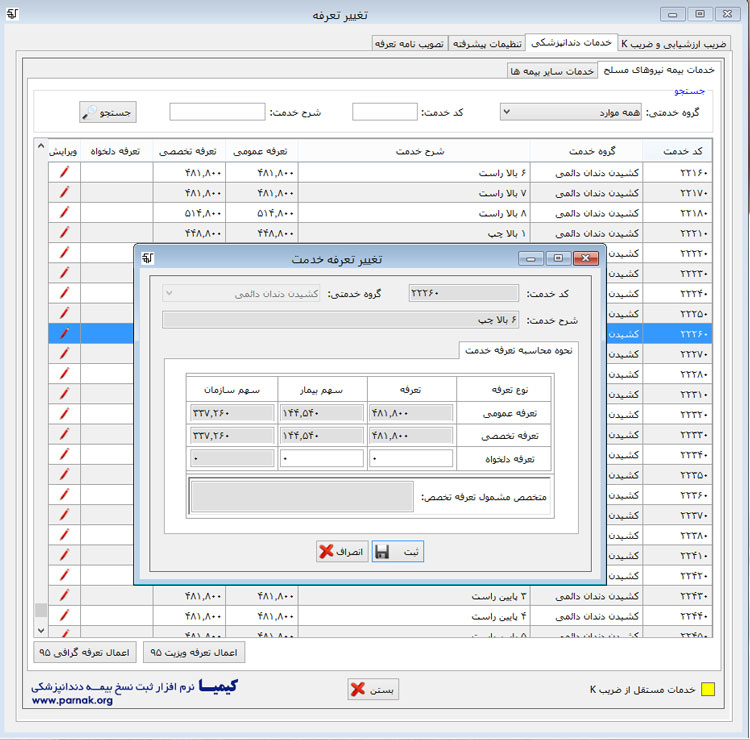
Task: Click the edit pencil for service row 22180
Action: 64,212
